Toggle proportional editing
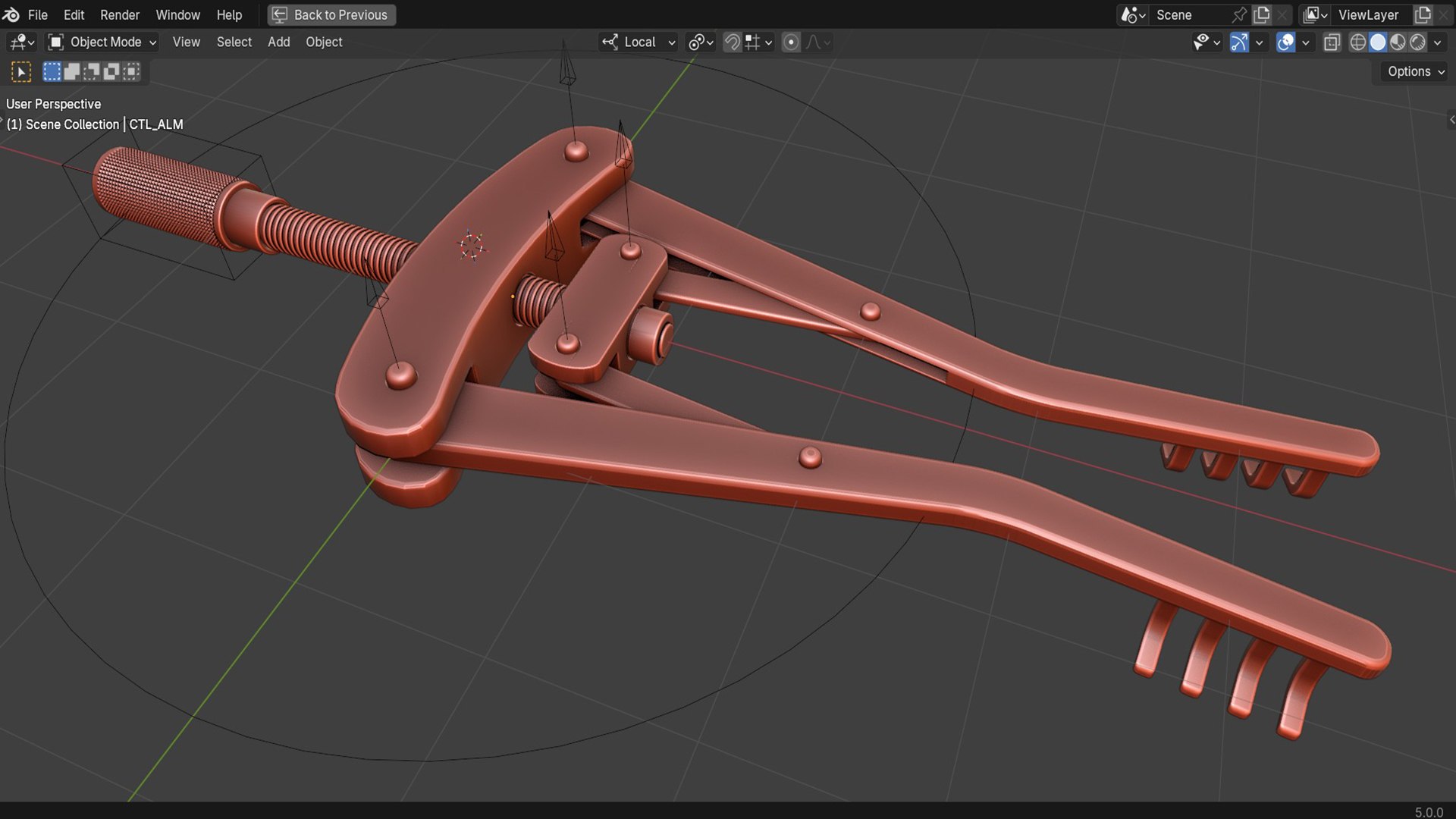Screen dimensions: 1456x819 tap(791, 42)
